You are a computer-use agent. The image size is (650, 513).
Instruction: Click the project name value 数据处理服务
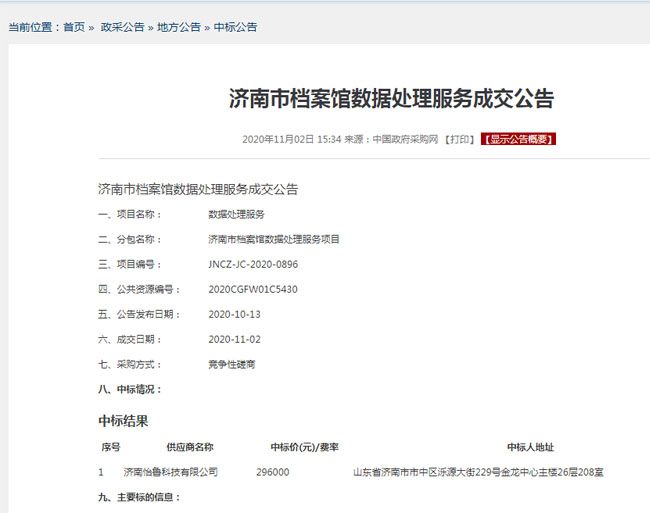click(236, 214)
